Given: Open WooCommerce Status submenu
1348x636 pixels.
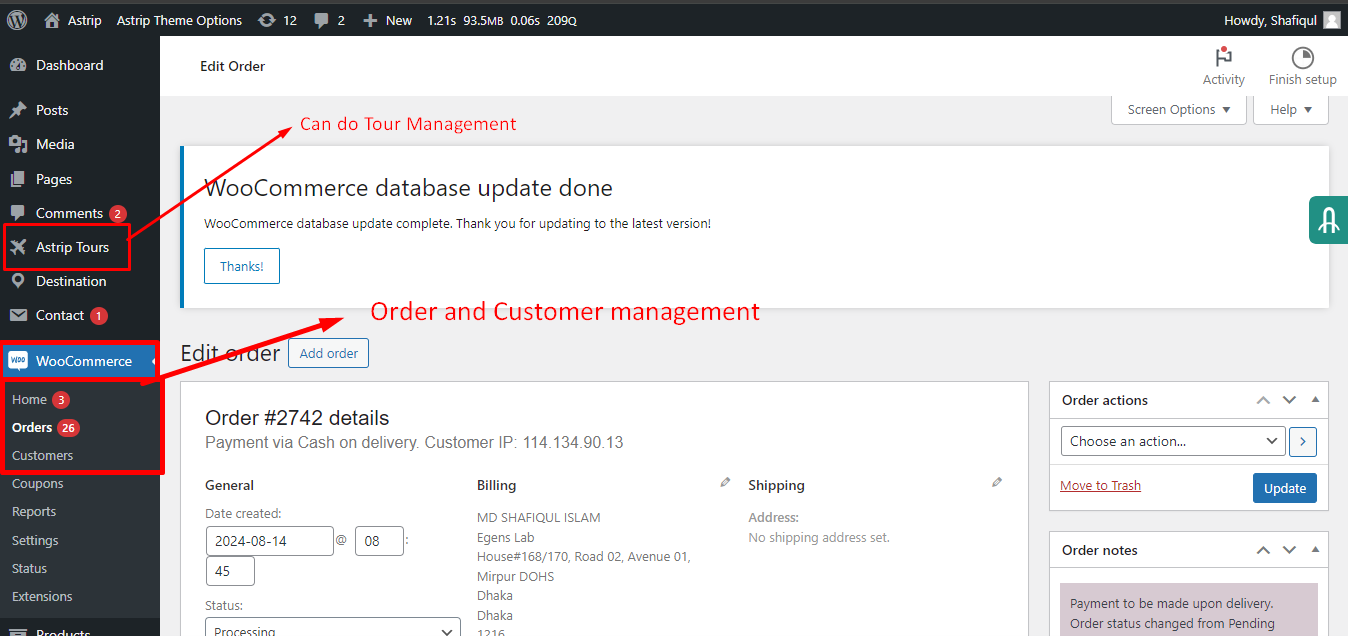Looking at the screenshot, I should [x=29, y=568].
